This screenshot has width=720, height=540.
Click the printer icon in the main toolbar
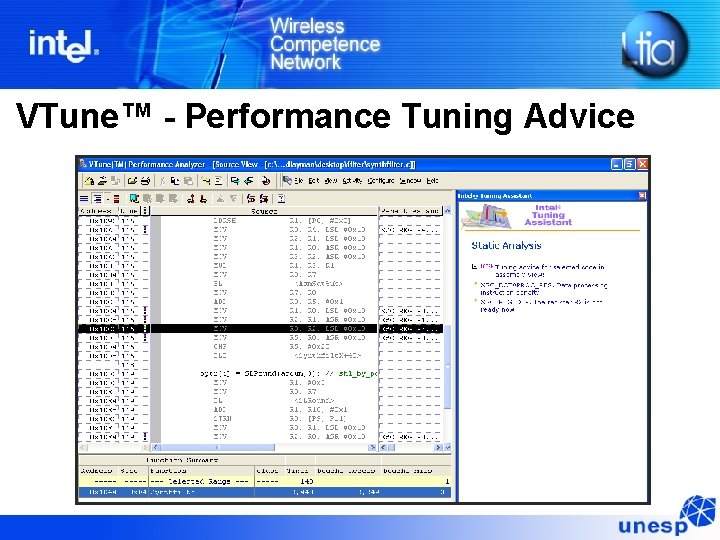tap(146, 180)
